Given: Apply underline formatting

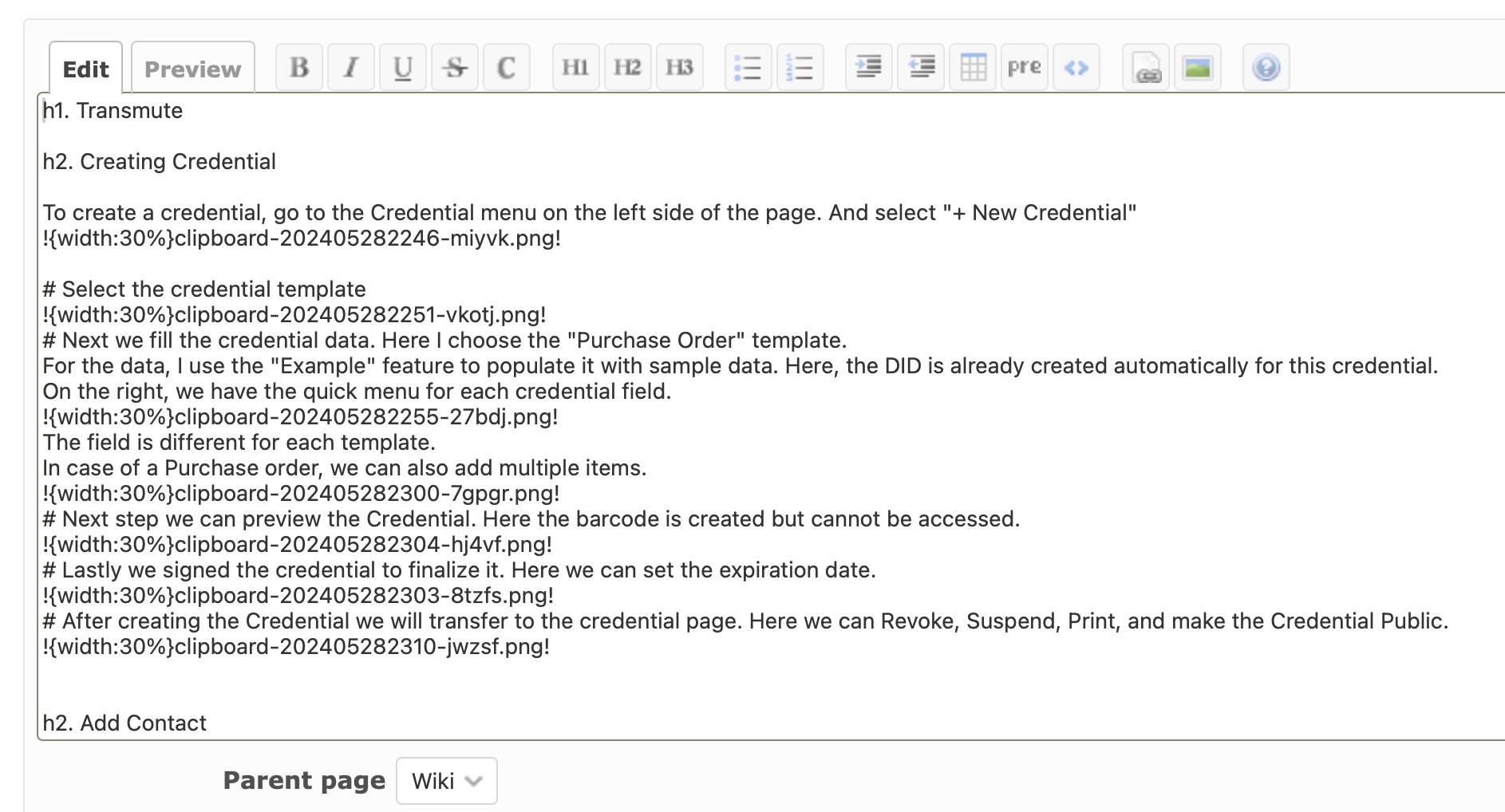Looking at the screenshot, I should (403, 68).
